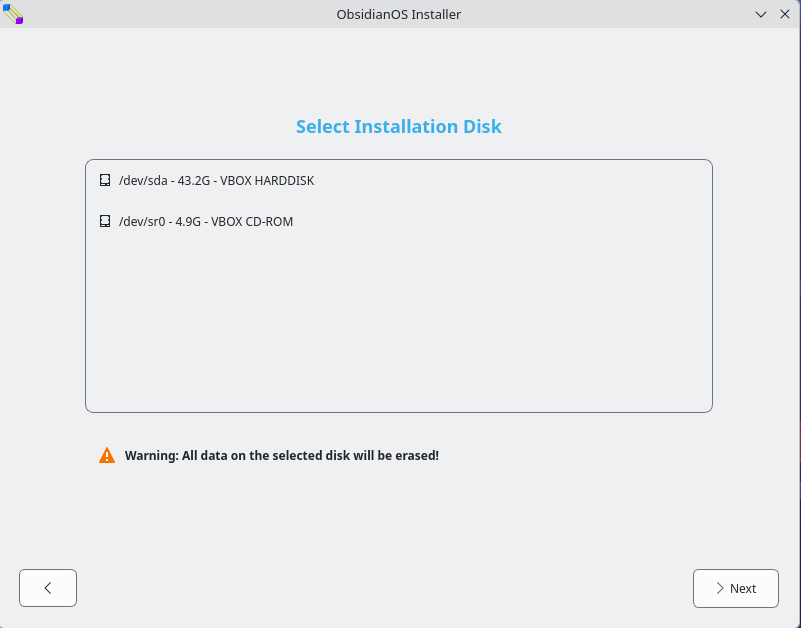Click the hard disk symbol for VBOX HARDDISK
This screenshot has height=628, width=801.
tap(105, 180)
